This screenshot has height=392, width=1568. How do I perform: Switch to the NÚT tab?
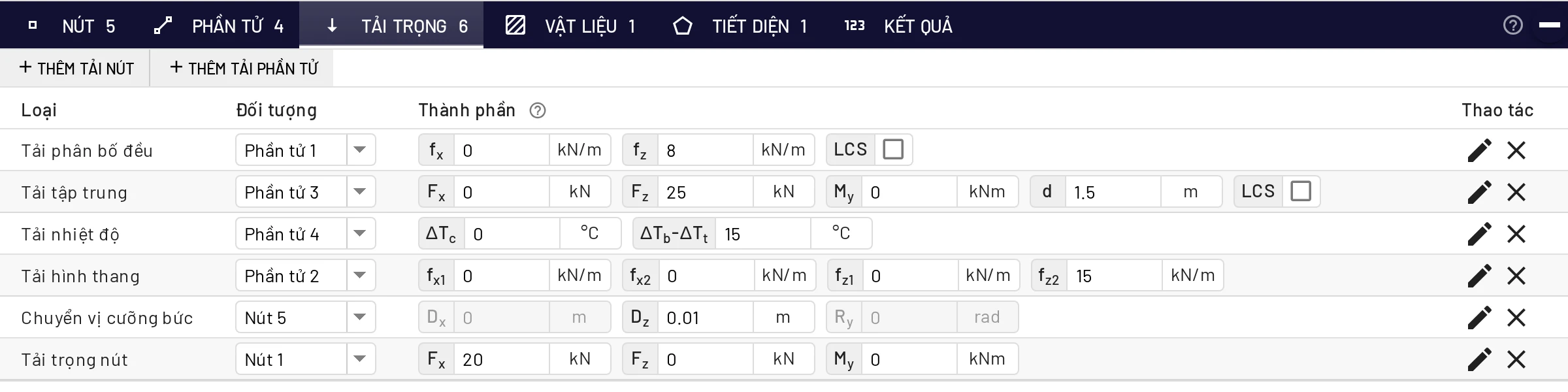(x=72, y=25)
